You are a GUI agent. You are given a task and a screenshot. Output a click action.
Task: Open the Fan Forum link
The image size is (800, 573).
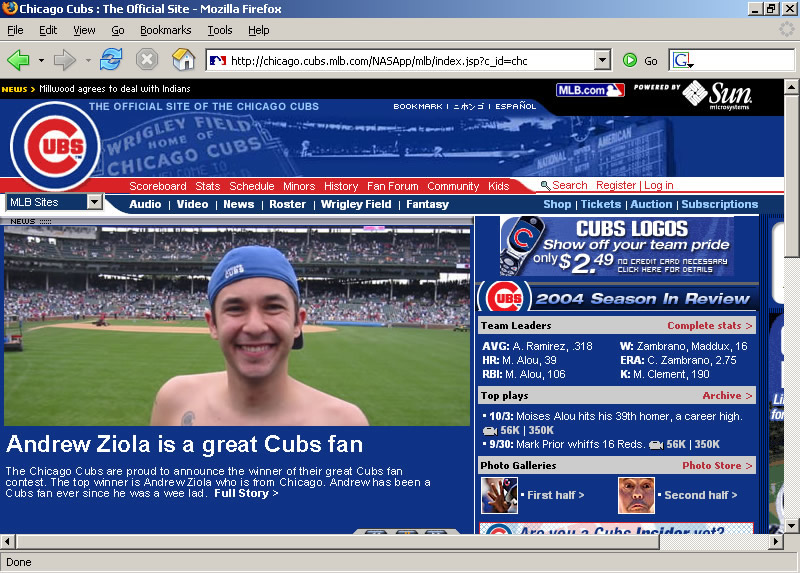tap(392, 186)
